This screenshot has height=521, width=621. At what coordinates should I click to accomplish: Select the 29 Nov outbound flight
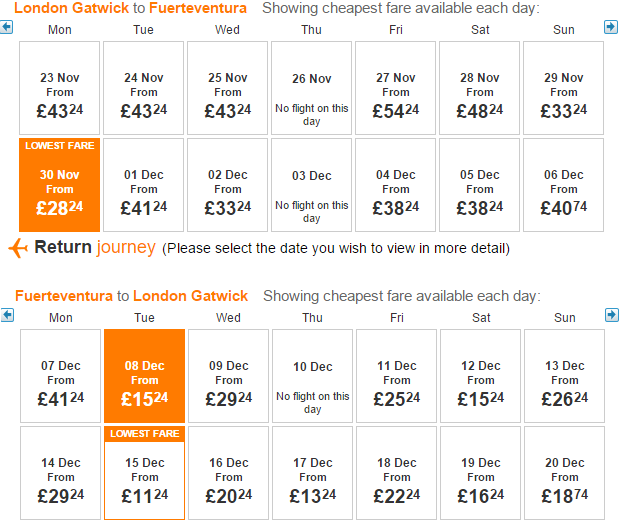[563, 88]
